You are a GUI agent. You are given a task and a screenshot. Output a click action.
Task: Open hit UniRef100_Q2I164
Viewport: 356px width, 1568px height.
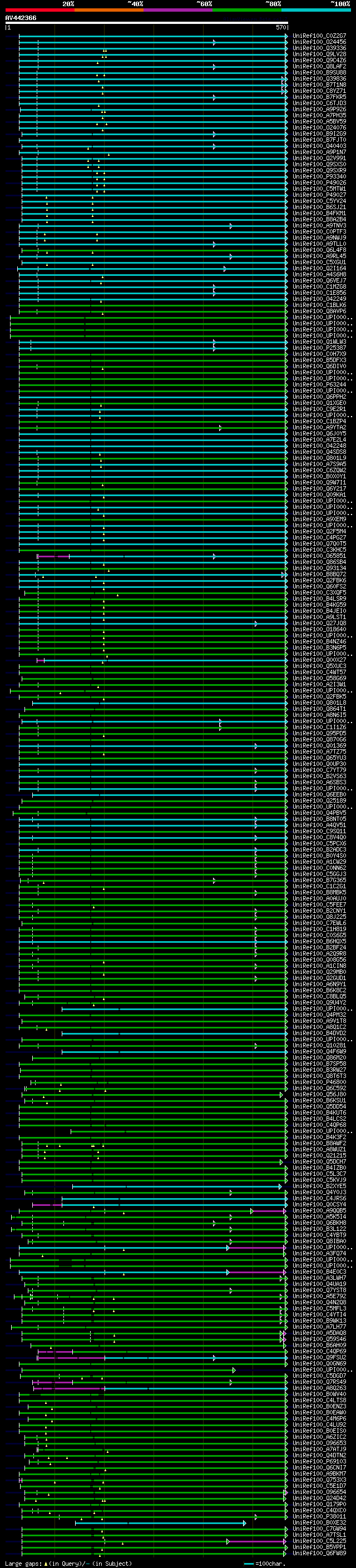click(x=319, y=269)
